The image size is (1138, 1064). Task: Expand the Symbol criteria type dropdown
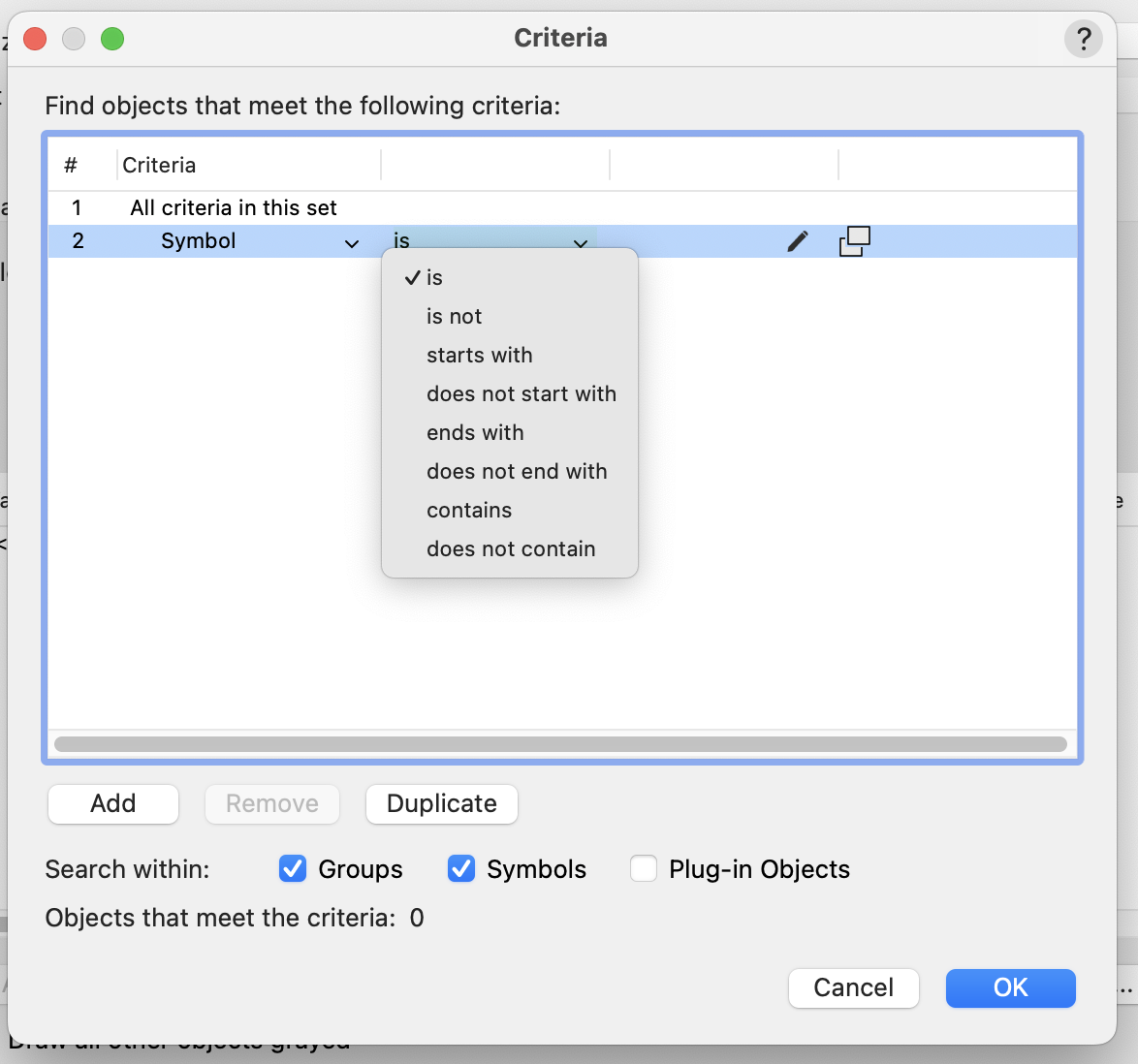click(x=352, y=243)
